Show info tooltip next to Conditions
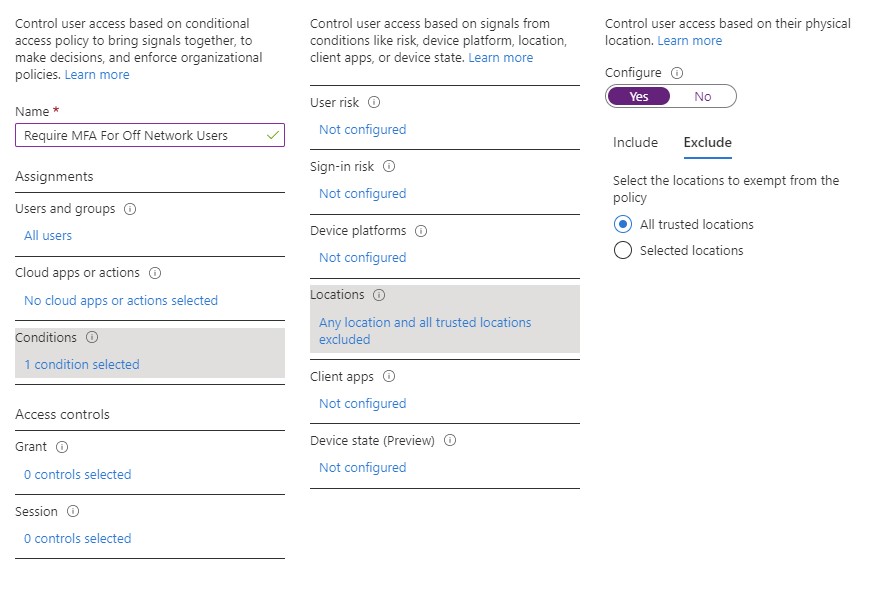Image resolution: width=889 pixels, height=590 pixels. tap(92, 337)
